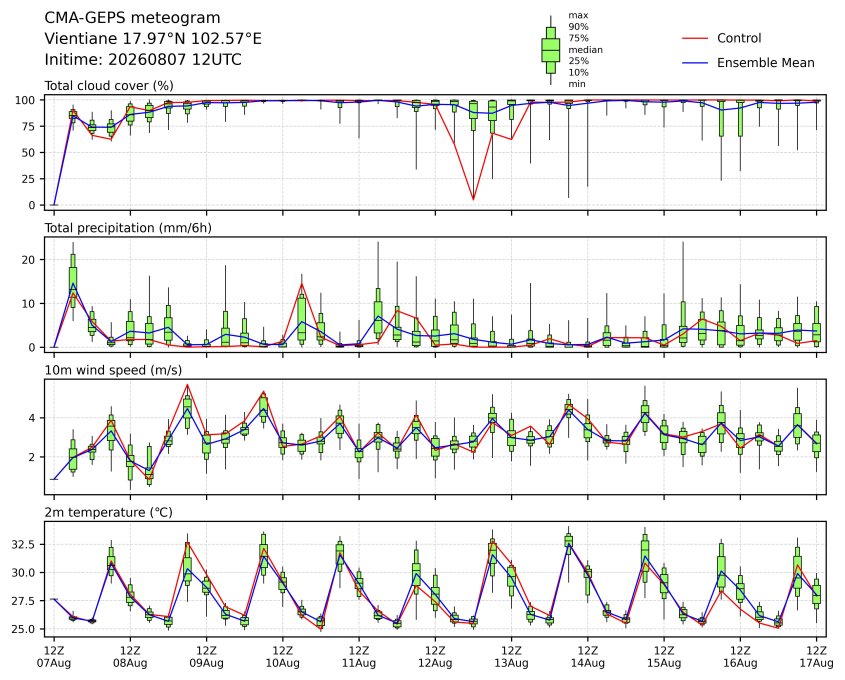Click the '10' precipitation y-axis label
The width and height of the screenshot is (845, 680).
[x=29, y=304]
